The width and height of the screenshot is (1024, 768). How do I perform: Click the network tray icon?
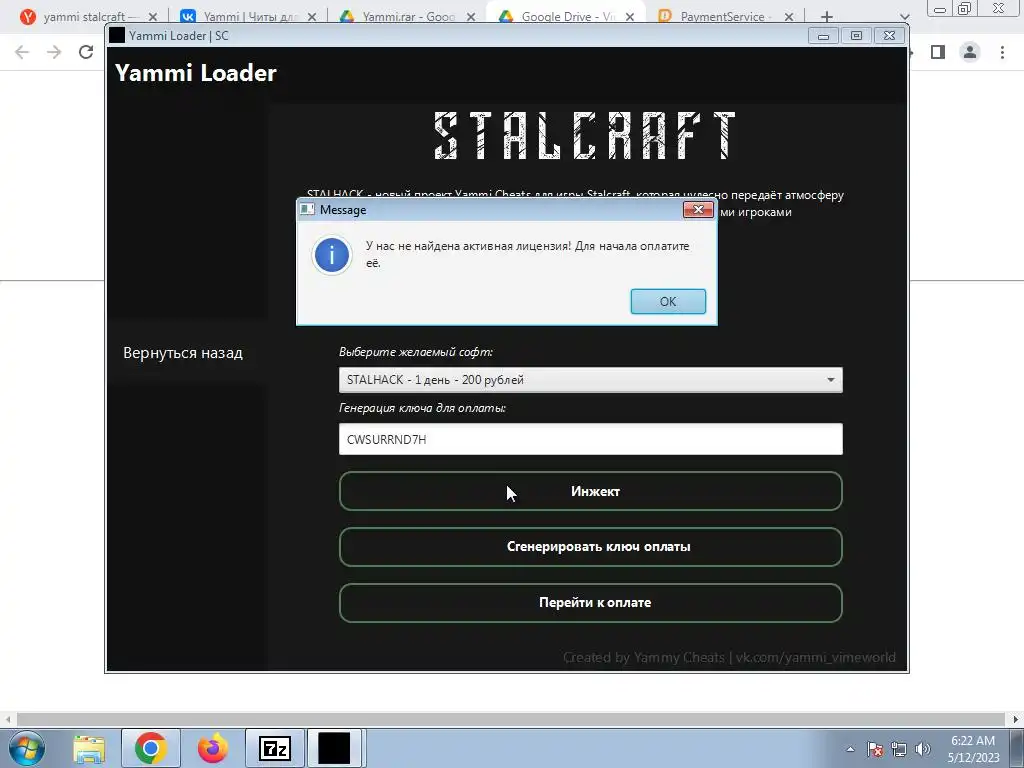[899, 749]
